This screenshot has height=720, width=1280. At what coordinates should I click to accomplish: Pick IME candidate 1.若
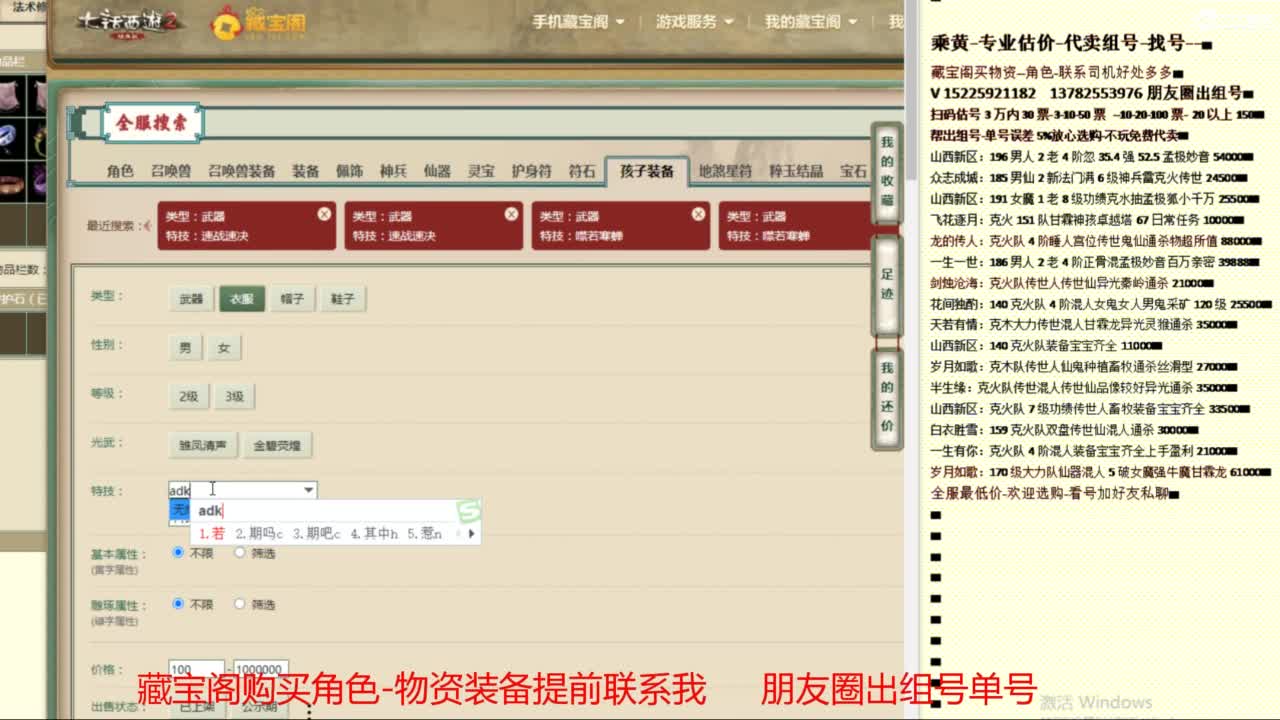pos(212,534)
